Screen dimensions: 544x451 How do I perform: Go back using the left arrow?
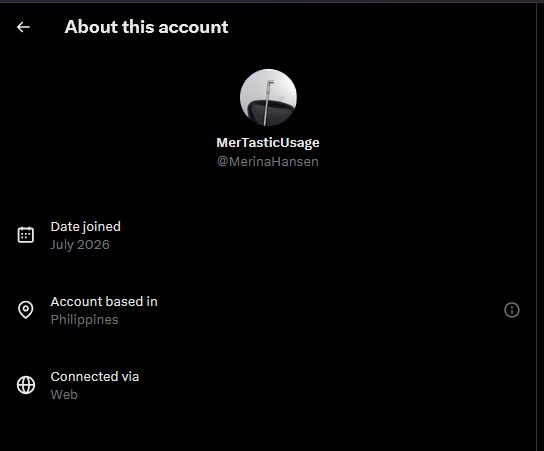pyautogui.click(x=23, y=27)
